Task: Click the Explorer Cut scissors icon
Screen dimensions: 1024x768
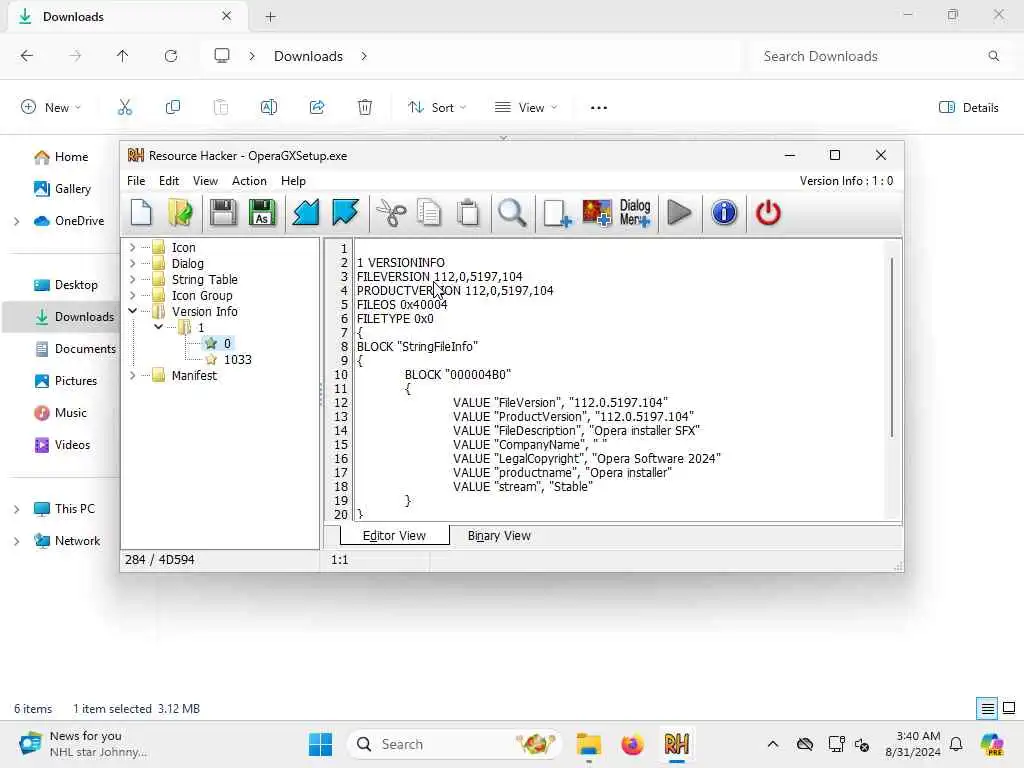Action: 125,108
